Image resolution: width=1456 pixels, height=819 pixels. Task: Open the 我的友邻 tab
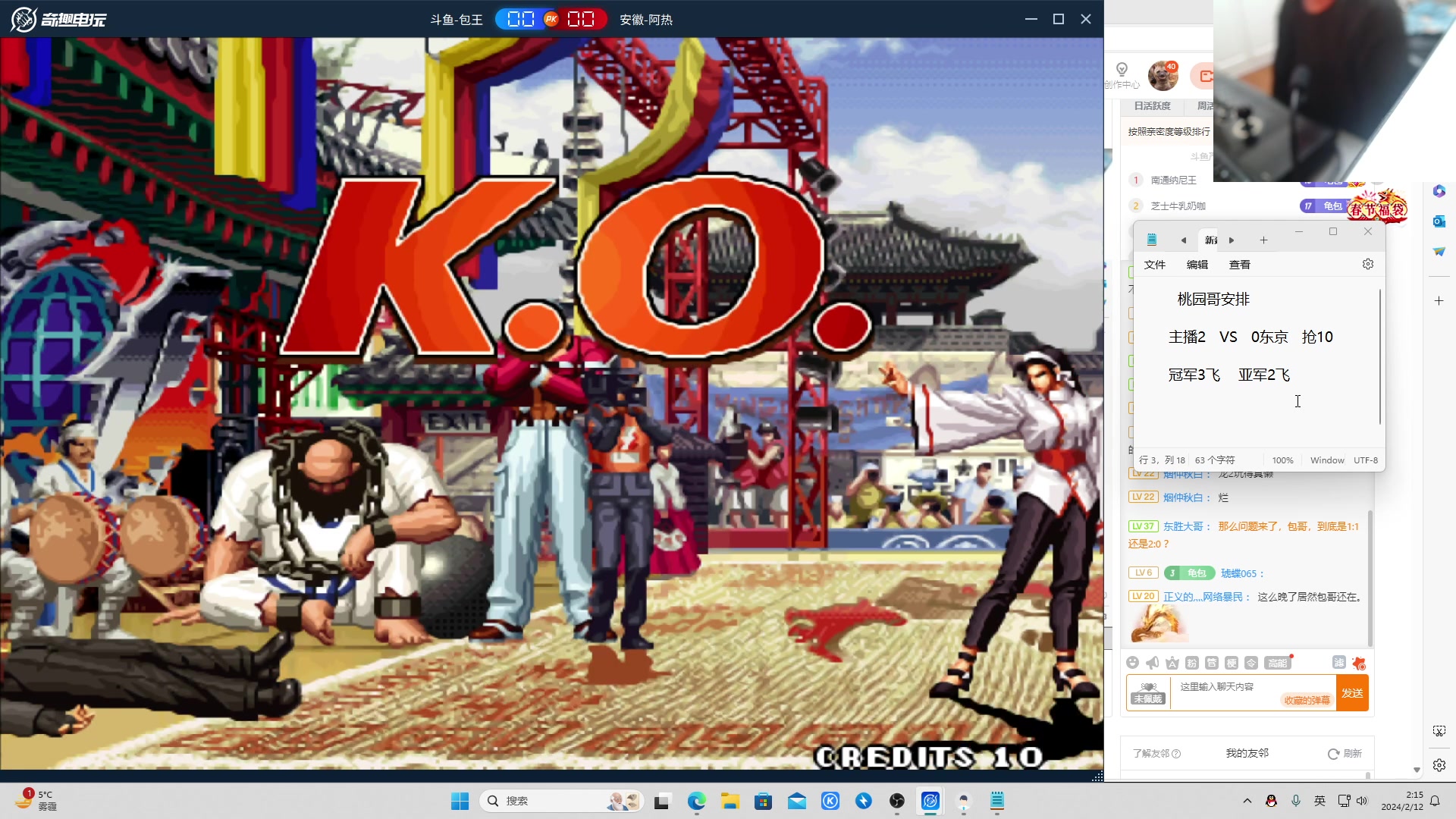click(1247, 753)
